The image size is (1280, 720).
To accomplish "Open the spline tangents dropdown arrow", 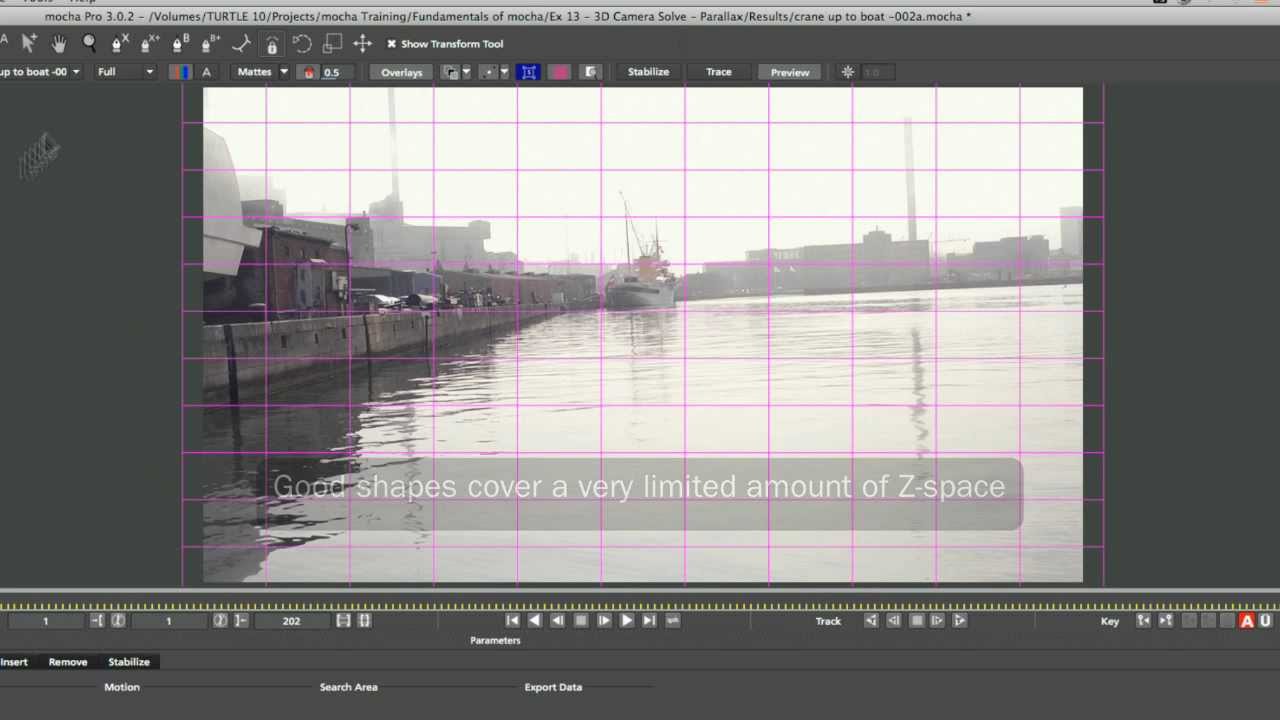I will coord(504,72).
